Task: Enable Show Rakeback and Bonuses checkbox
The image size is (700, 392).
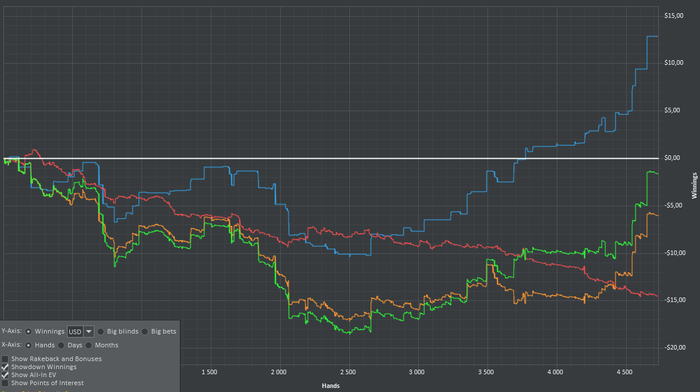Action: (x=5, y=359)
